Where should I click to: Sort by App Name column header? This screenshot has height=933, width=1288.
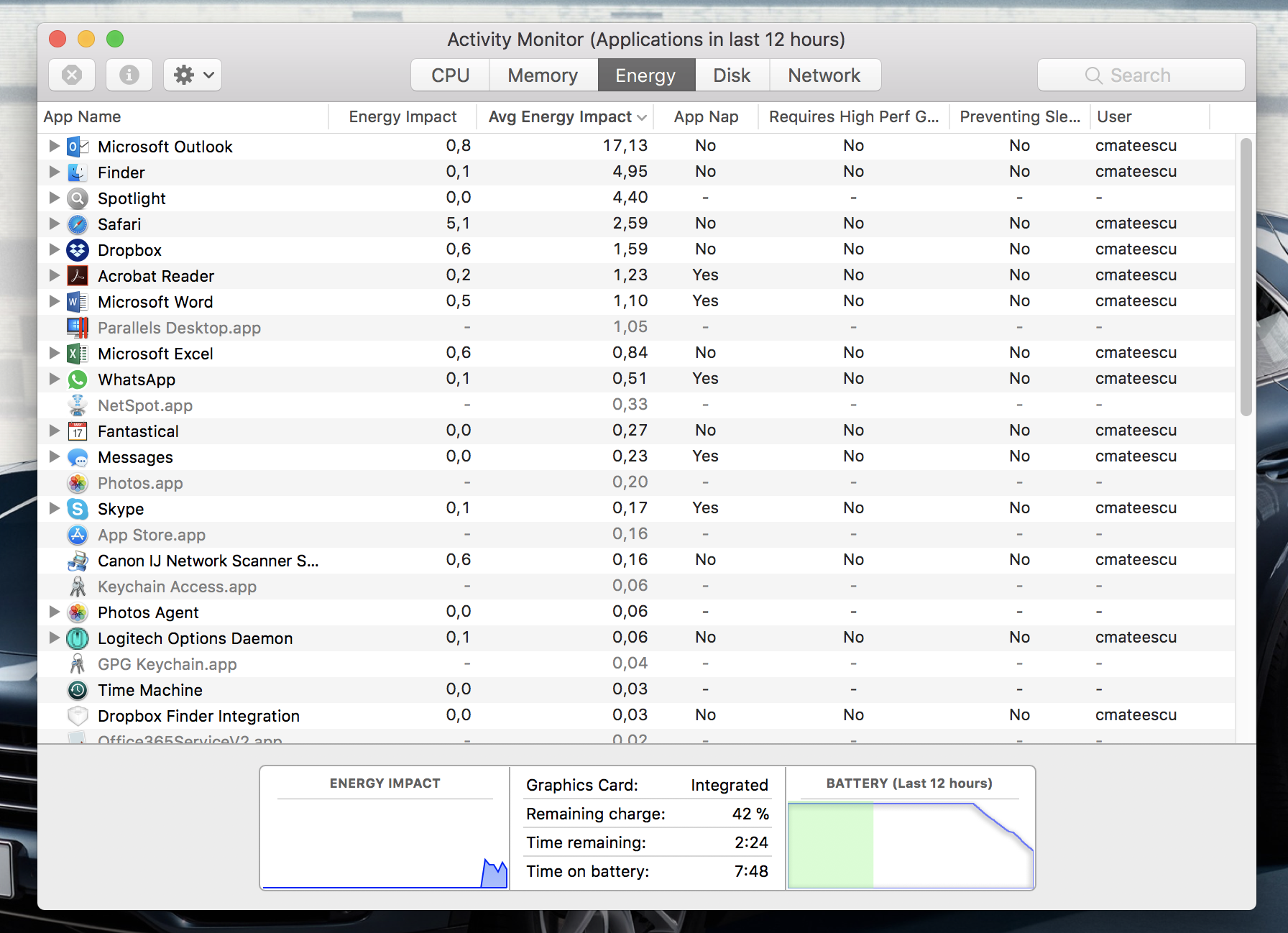point(183,116)
